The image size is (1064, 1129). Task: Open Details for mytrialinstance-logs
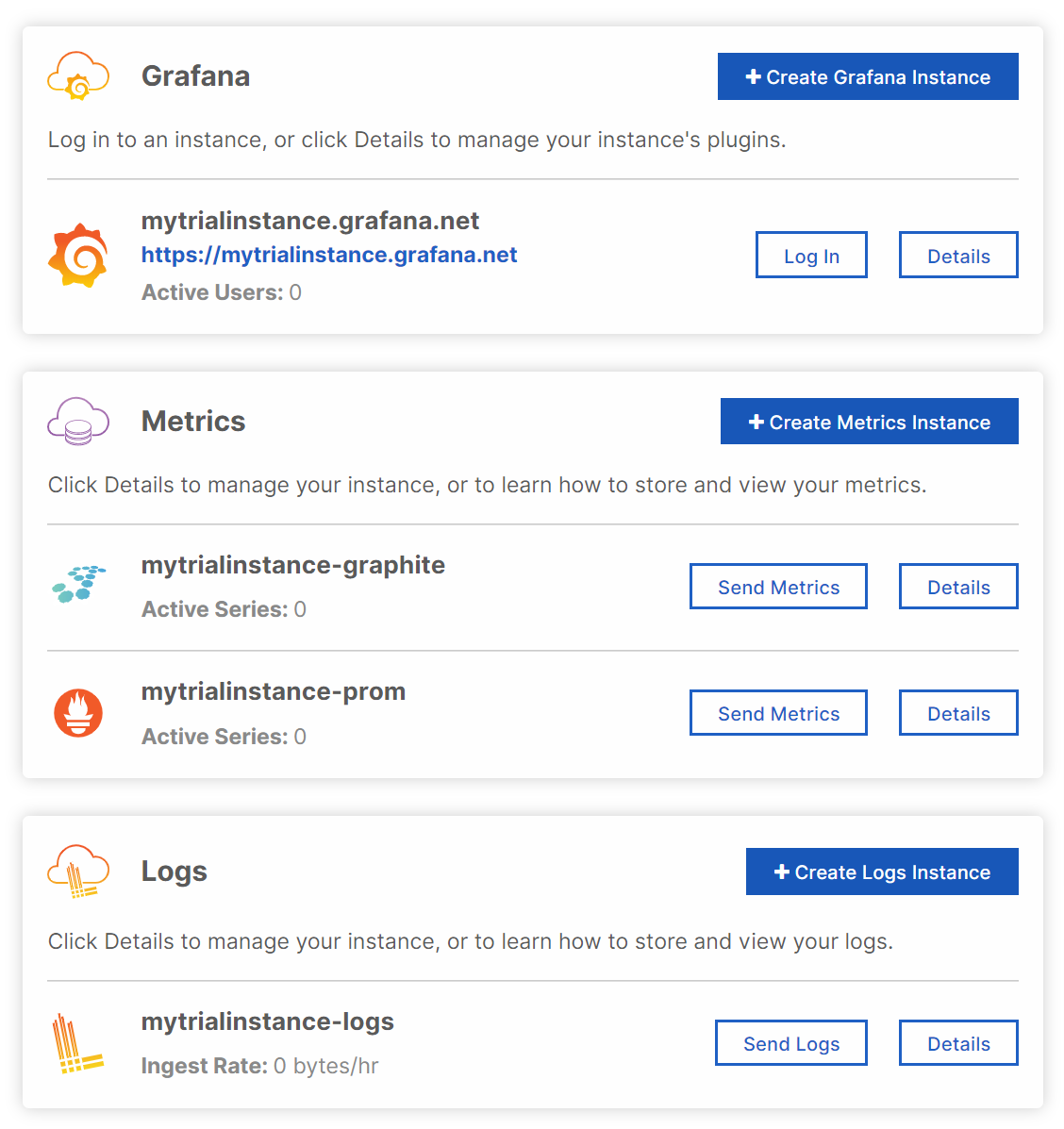click(x=958, y=1043)
